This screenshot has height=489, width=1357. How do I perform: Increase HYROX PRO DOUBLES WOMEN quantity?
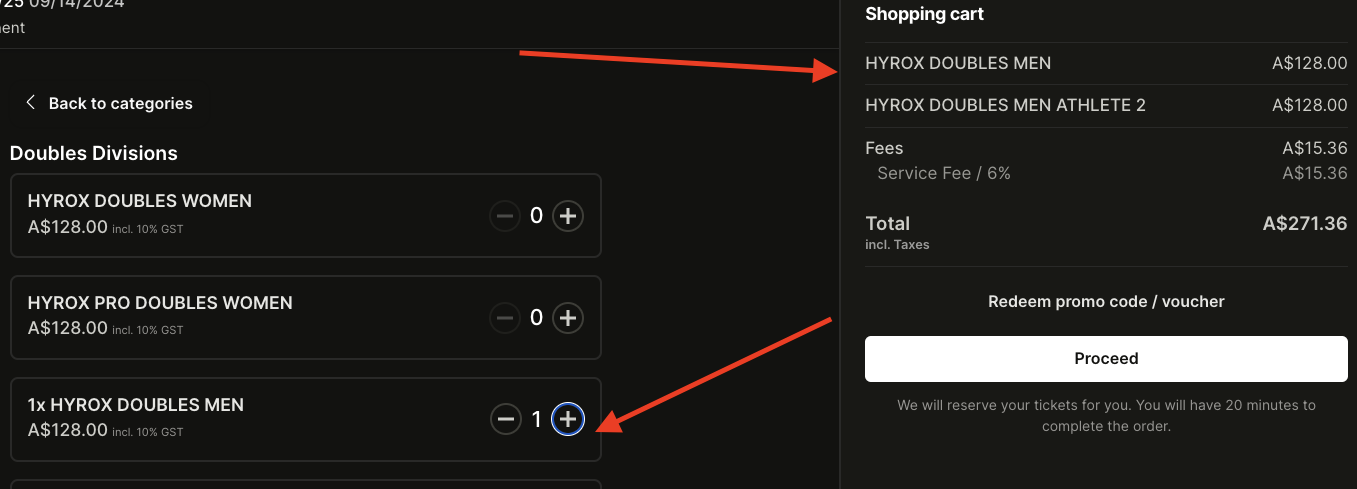click(x=568, y=318)
